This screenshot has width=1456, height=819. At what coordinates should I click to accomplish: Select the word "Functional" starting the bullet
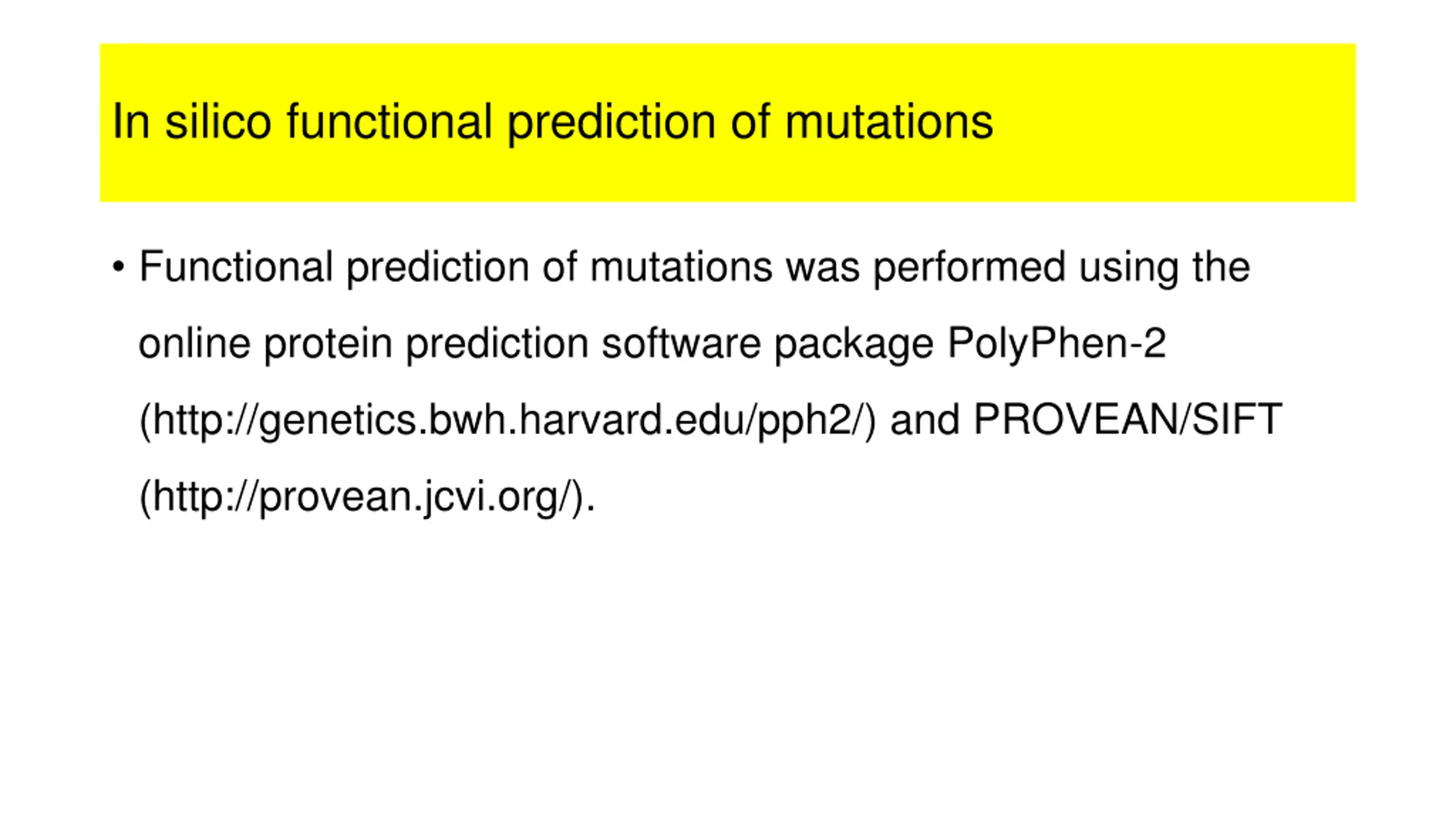(236, 266)
